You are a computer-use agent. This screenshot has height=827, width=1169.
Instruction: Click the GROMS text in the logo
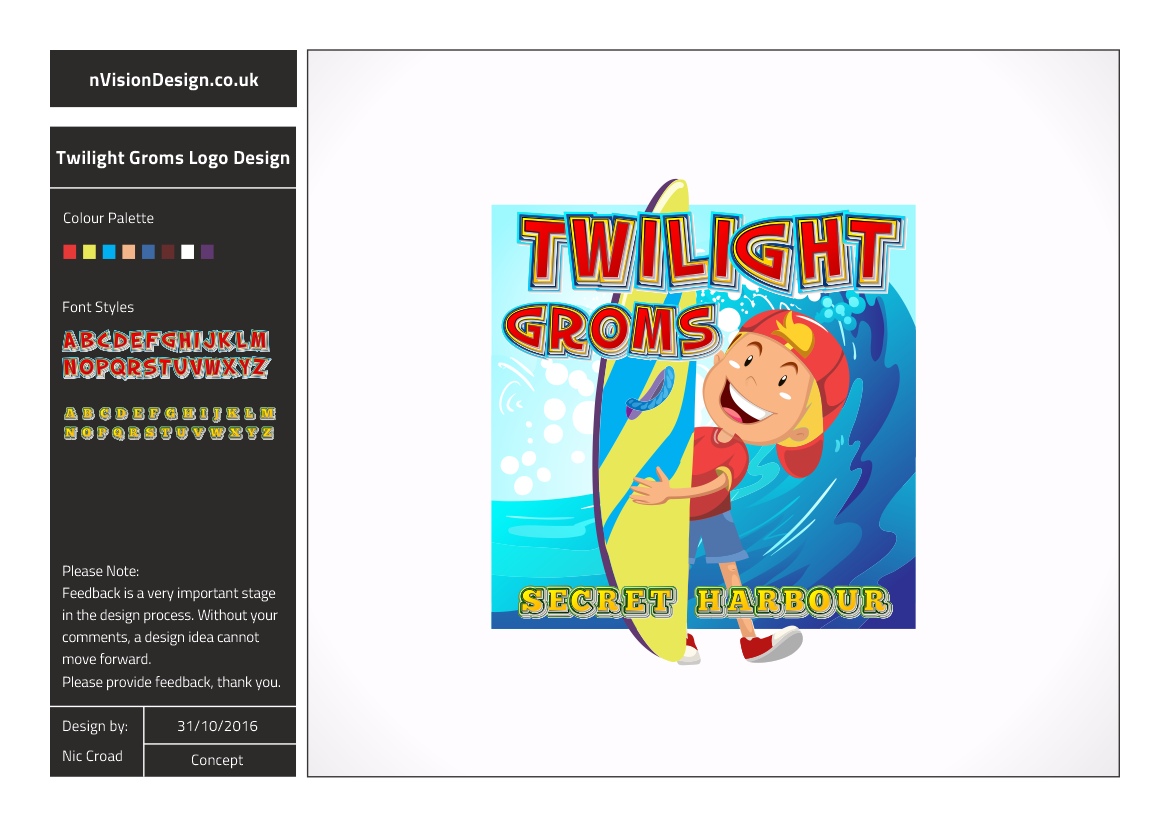(611, 330)
